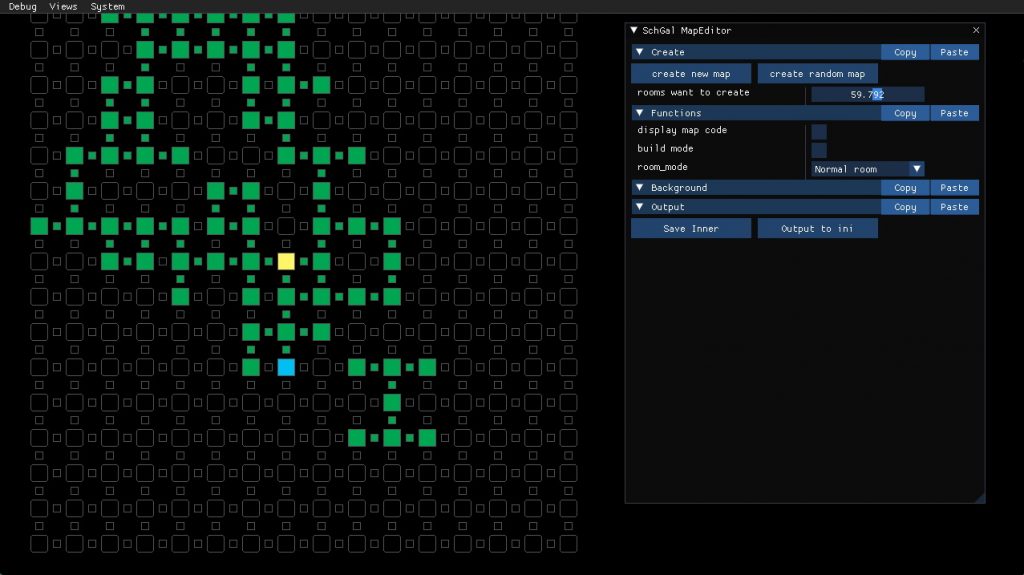Open the Views menu
The height and width of the screenshot is (575, 1024).
63,7
